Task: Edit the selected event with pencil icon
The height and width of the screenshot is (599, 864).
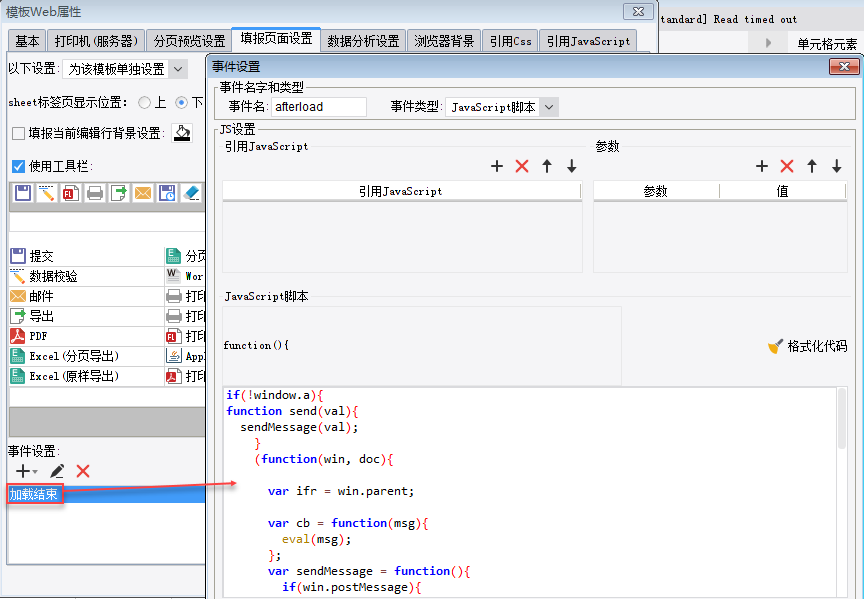Action: (x=57, y=471)
